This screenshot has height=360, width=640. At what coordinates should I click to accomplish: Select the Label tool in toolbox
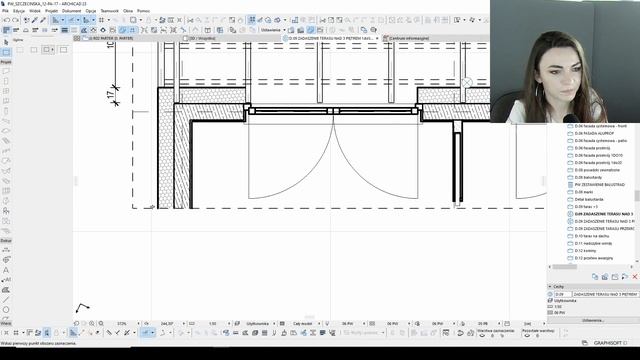pos(6,280)
